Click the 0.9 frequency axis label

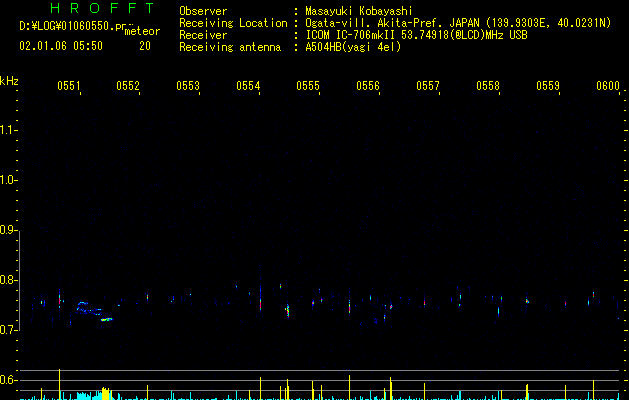pyautogui.click(x=8, y=230)
